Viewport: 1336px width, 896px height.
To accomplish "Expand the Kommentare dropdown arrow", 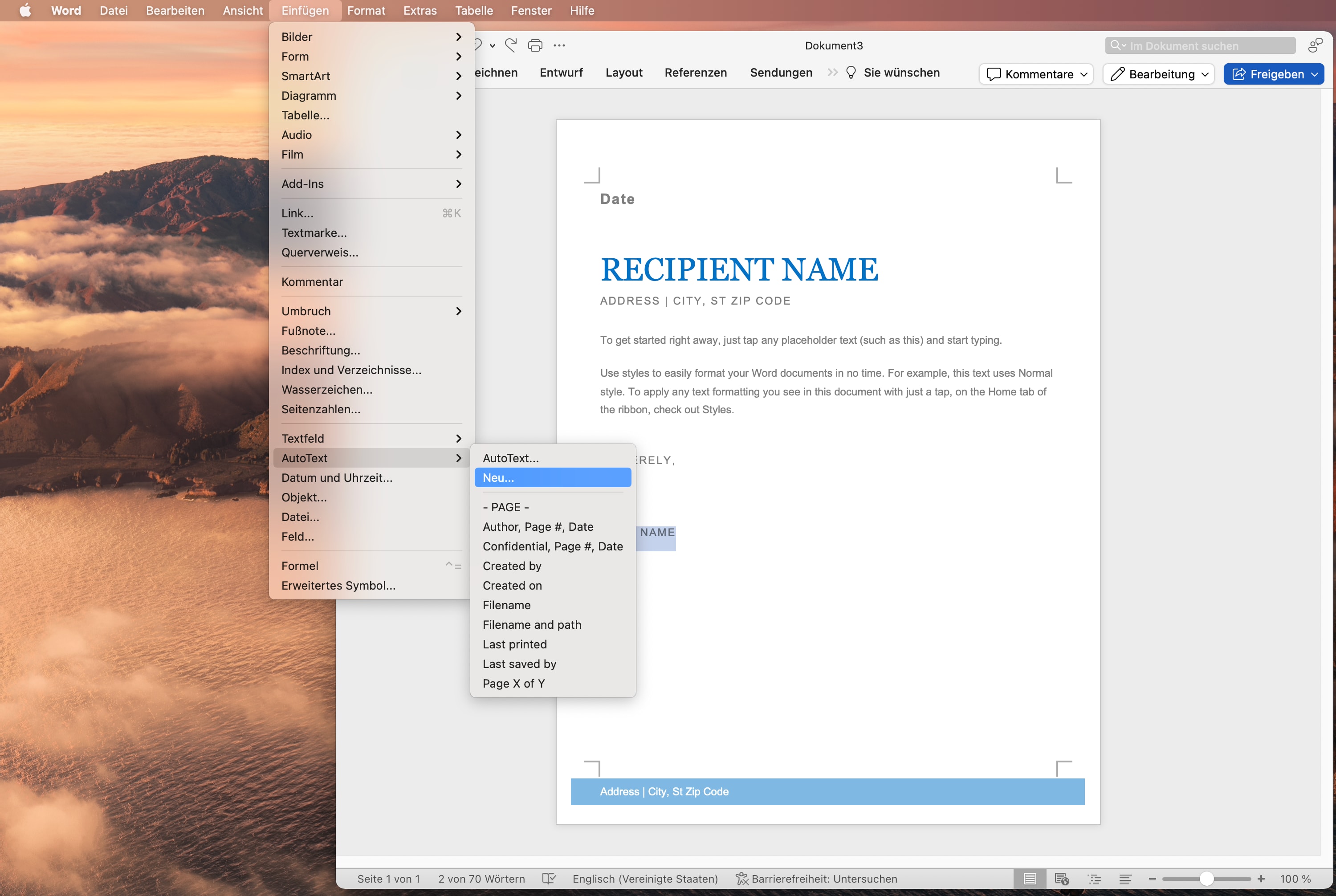I will (1085, 73).
